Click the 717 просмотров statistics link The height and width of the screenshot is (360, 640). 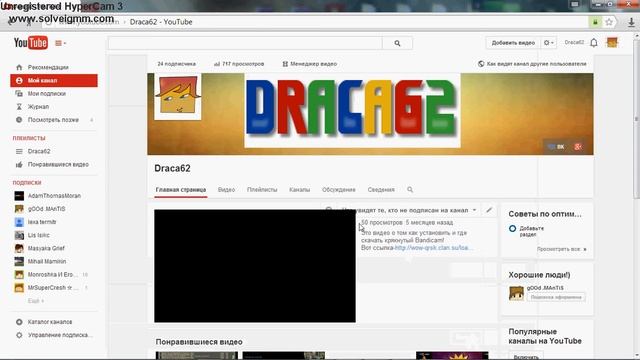(239, 64)
